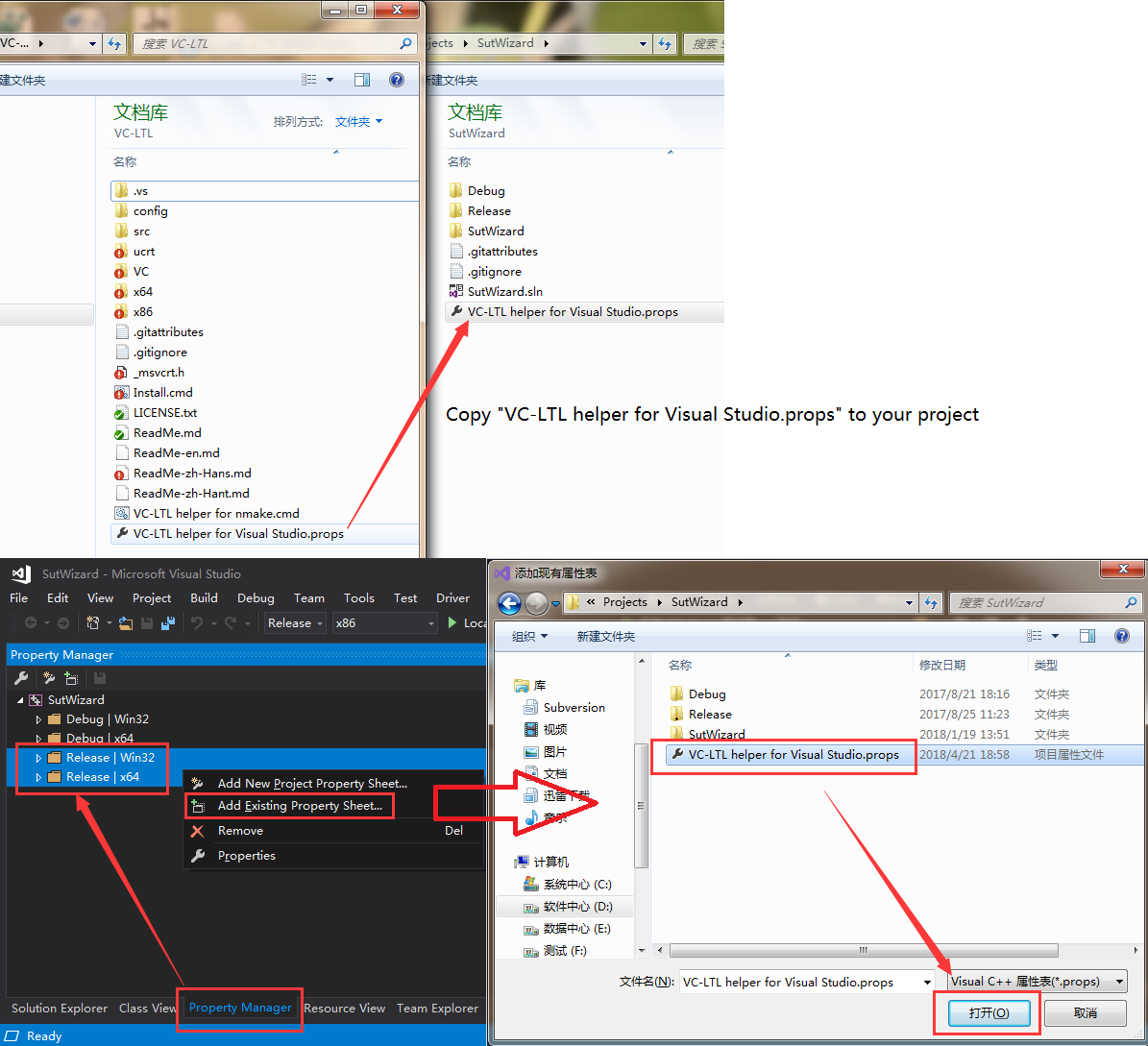
Task: Switch to the Property Manager tab
Action: pos(240,1008)
